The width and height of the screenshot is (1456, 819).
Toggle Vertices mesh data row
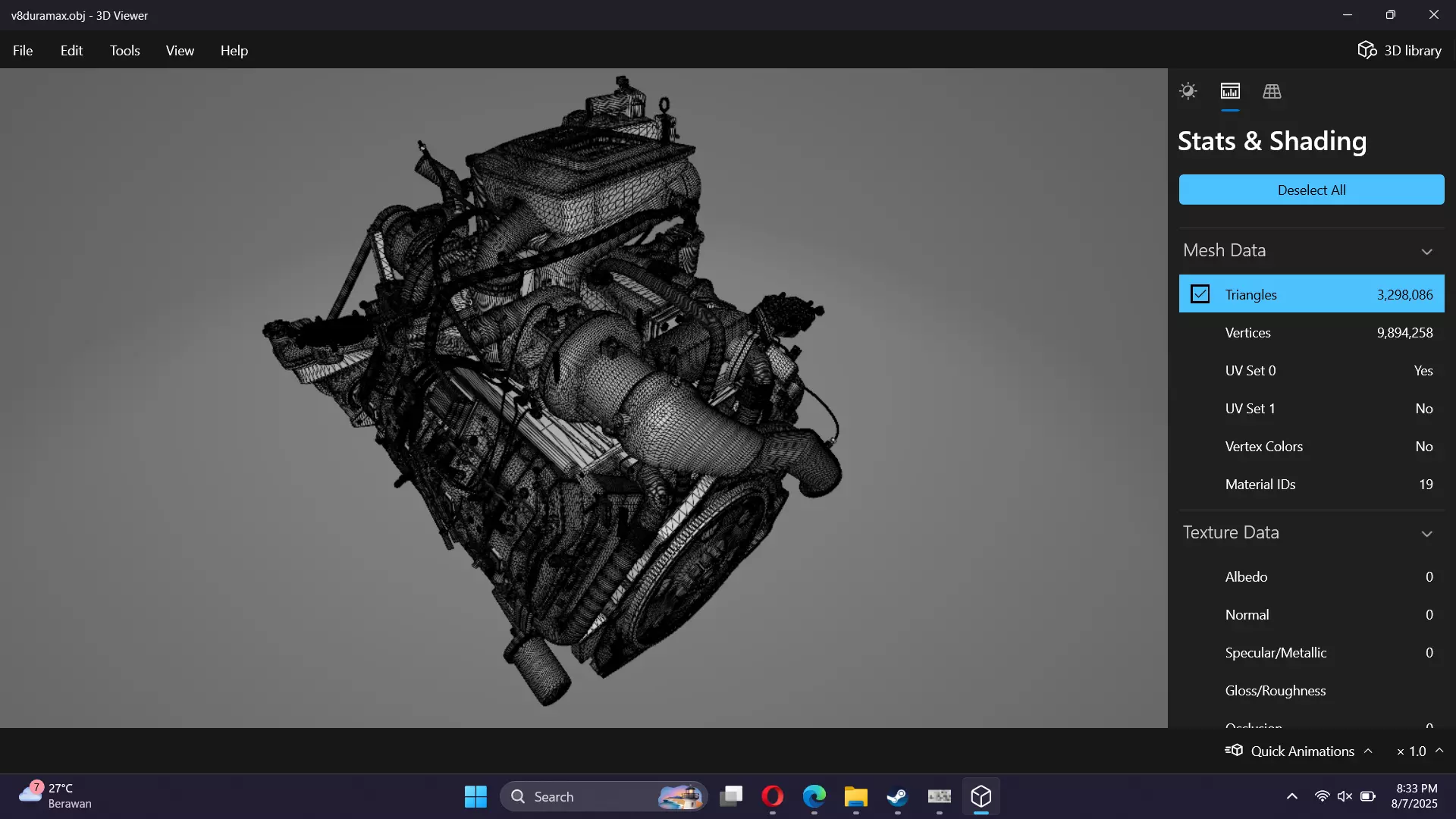[1311, 332]
